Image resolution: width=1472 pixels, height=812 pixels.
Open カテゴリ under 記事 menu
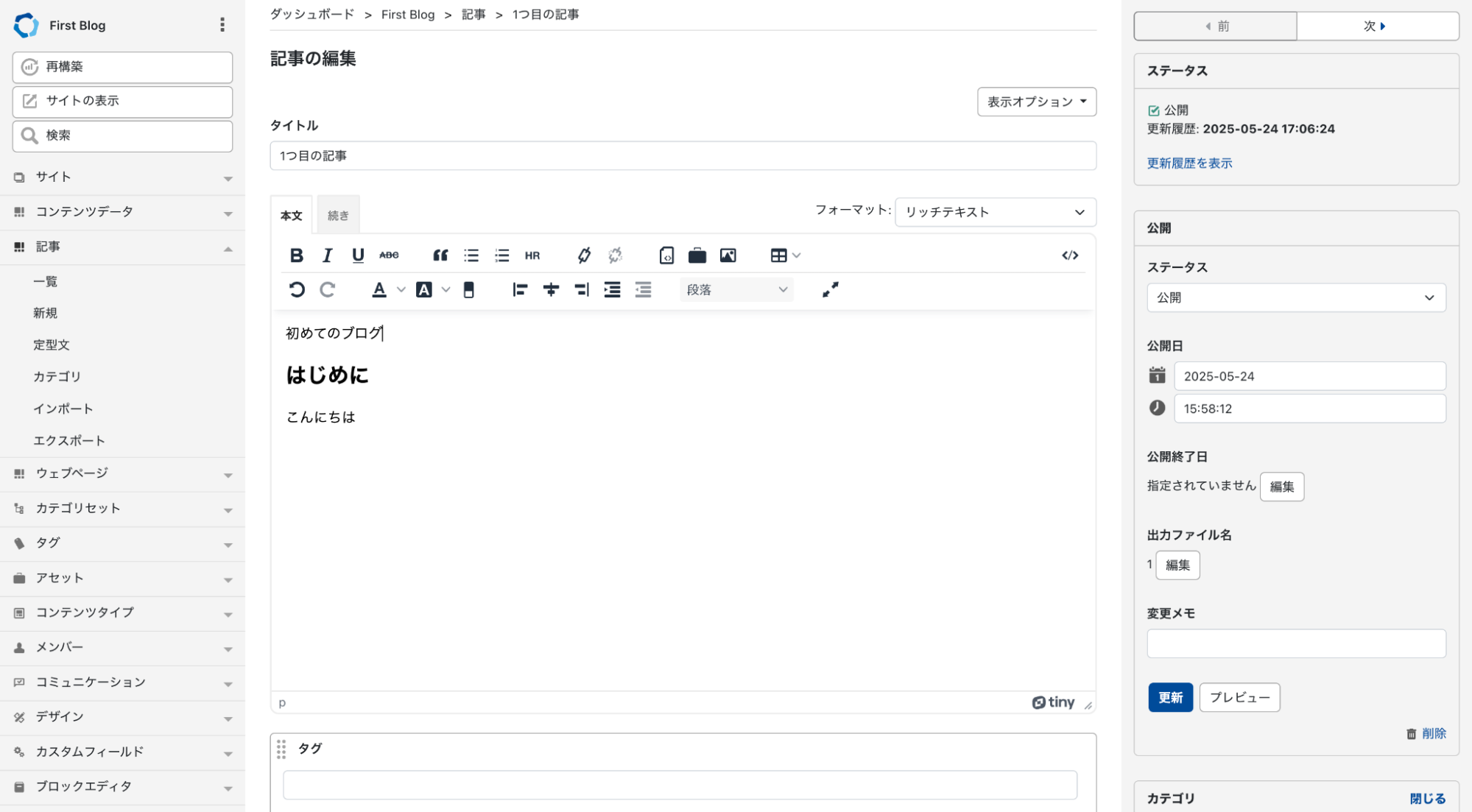(x=57, y=377)
